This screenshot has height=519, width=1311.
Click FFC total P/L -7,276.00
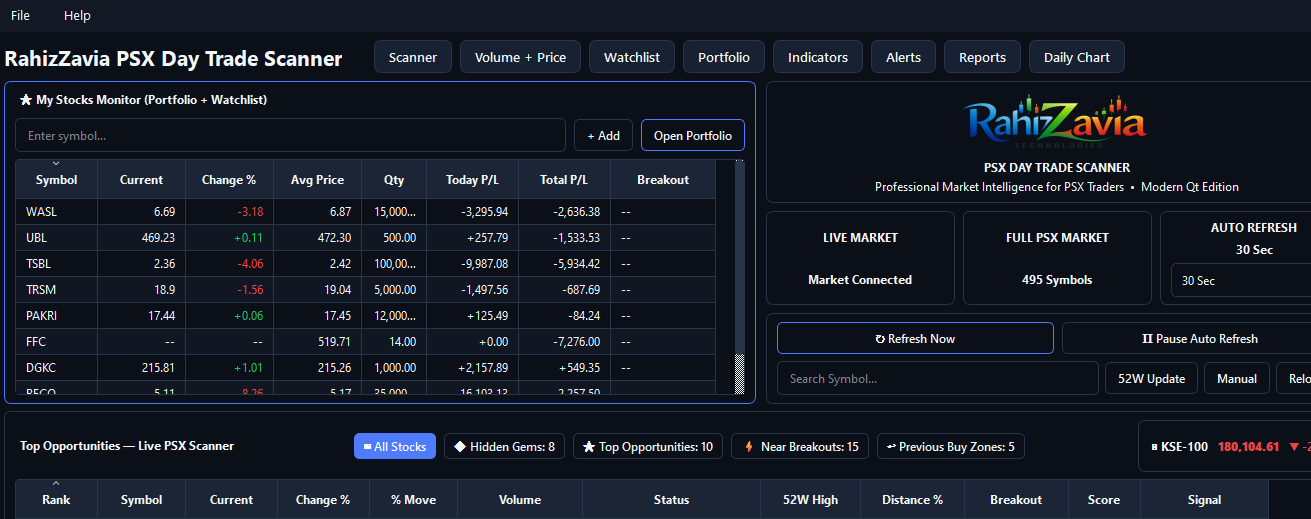(x=564, y=341)
